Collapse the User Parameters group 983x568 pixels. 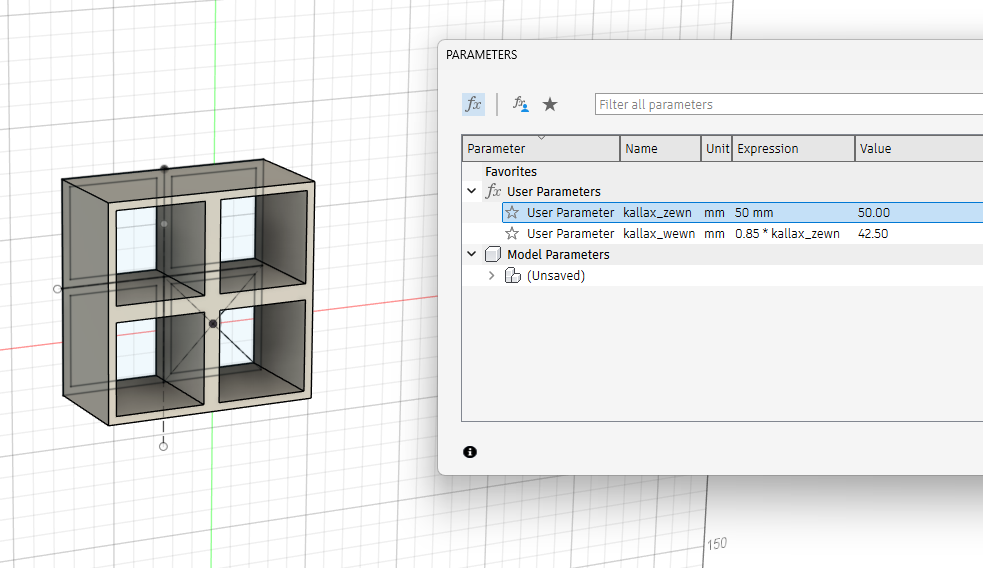pos(471,191)
